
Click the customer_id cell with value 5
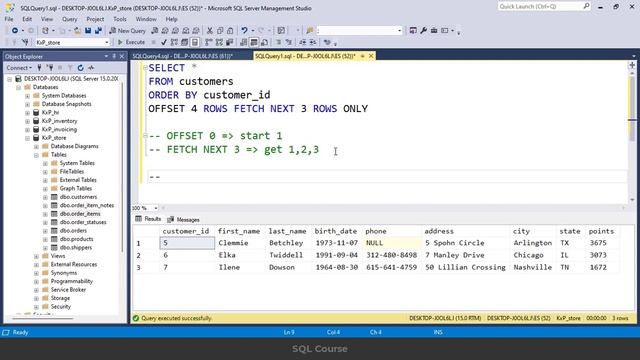pyautogui.click(x=187, y=243)
